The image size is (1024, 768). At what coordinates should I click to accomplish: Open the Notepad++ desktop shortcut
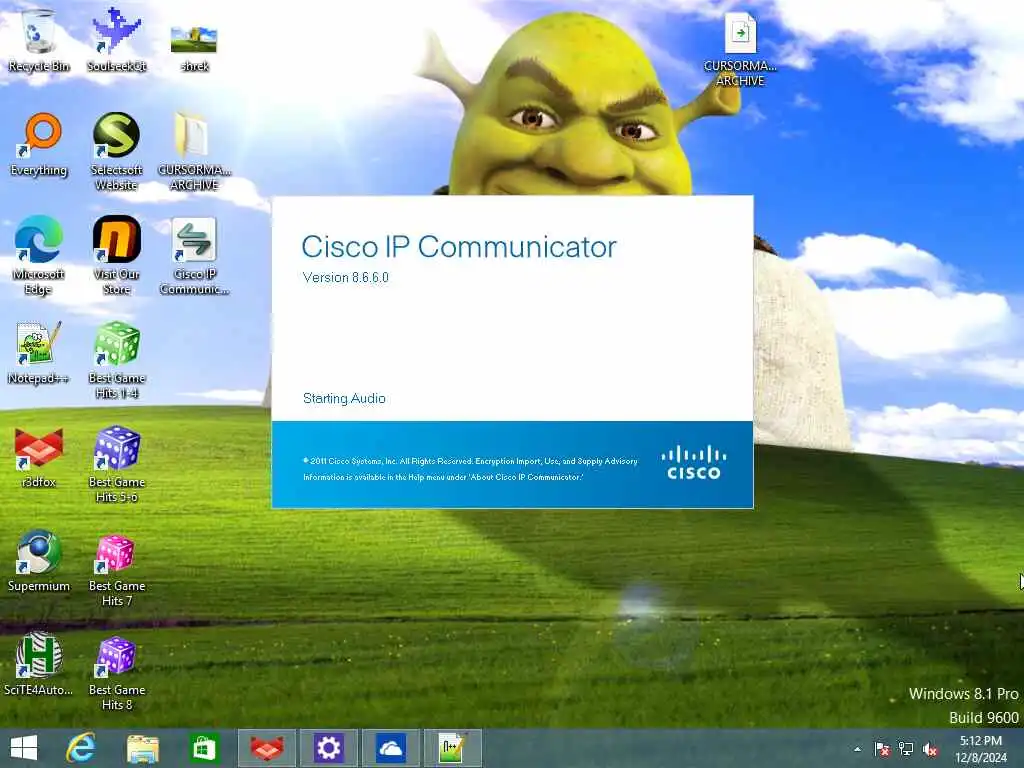pyautogui.click(x=38, y=353)
